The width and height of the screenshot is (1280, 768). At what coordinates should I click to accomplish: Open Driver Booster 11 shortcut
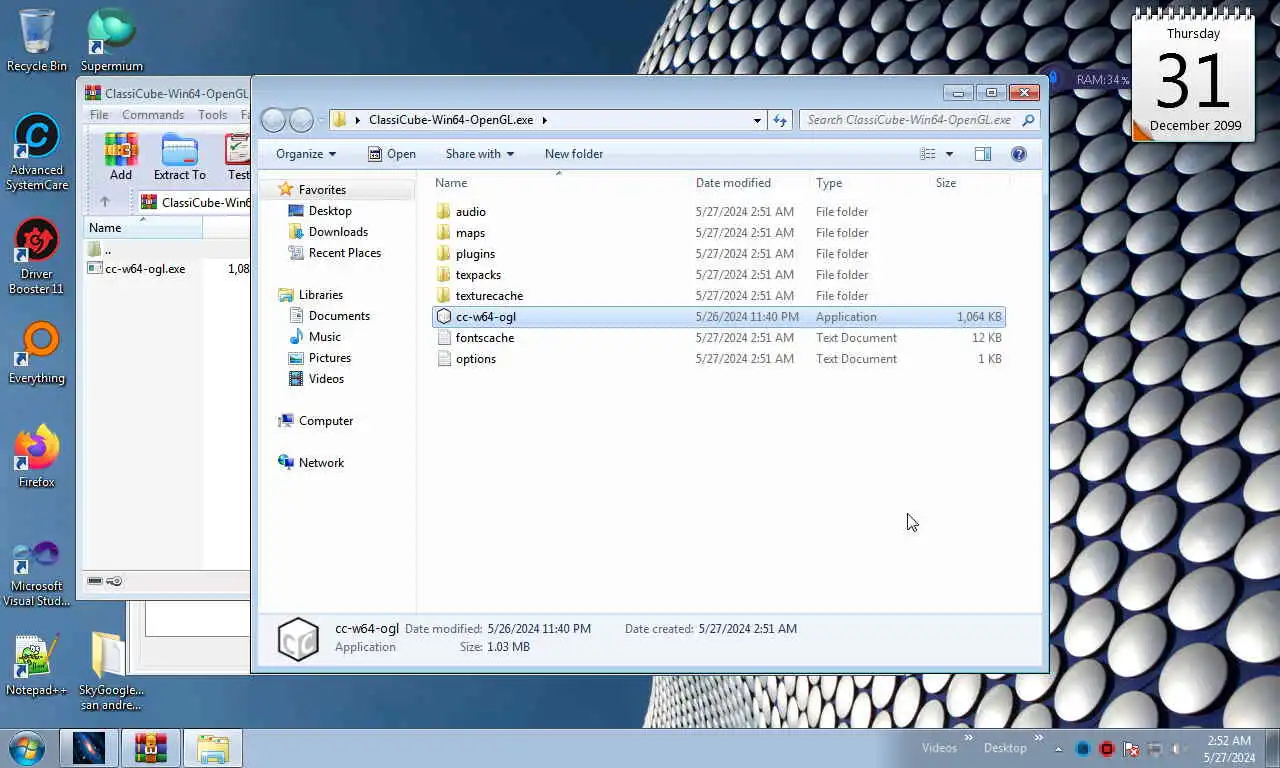click(x=37, y=257)
